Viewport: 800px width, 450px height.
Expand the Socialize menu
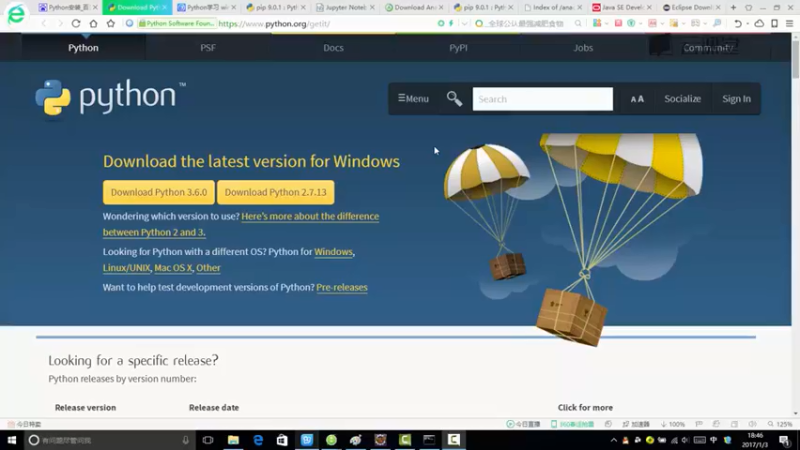pyautogui.click(x=683, y=98)
